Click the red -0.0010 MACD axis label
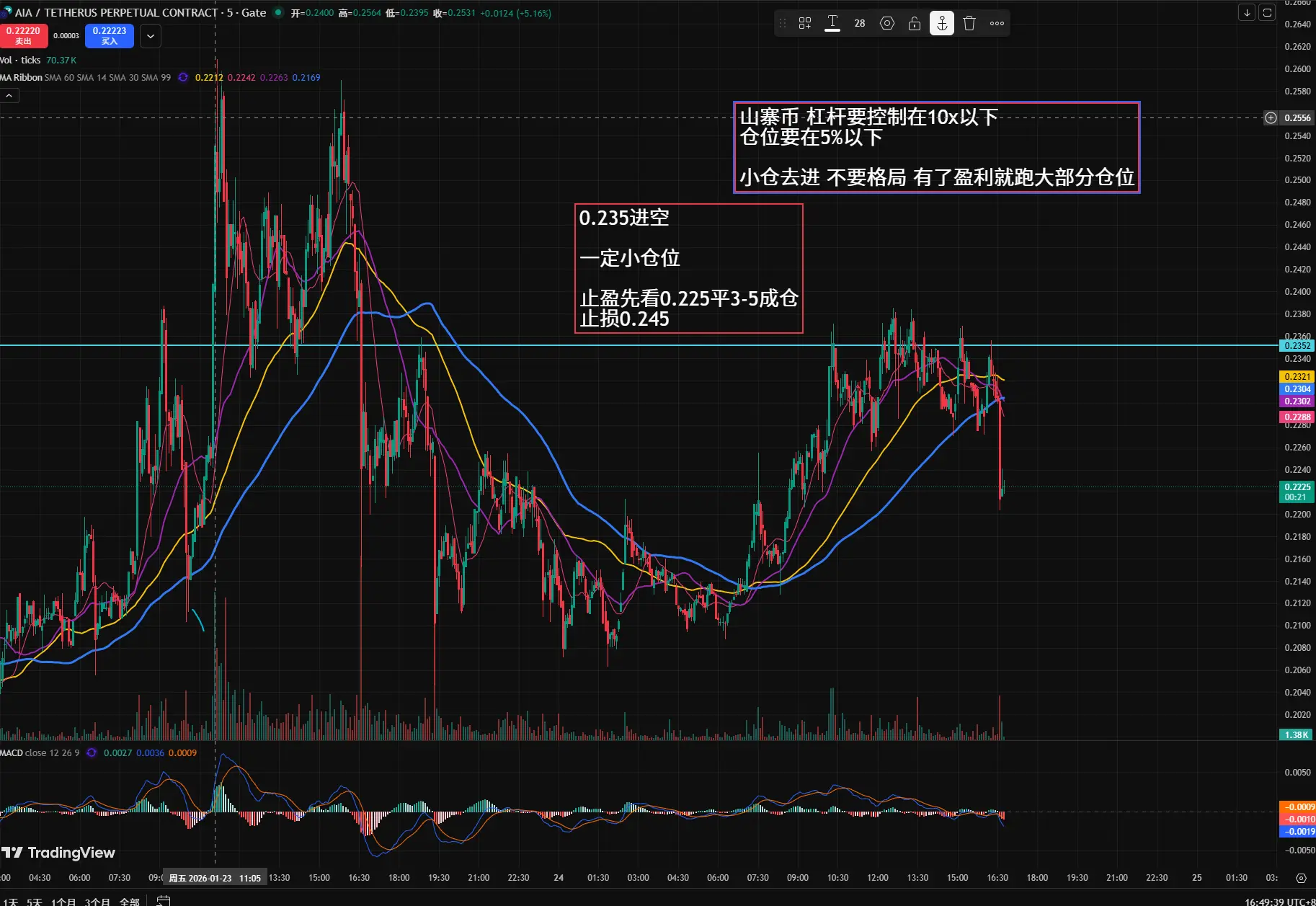Image resolution: width=1316 pixels, height=906 pixels. coord(1298,820)
